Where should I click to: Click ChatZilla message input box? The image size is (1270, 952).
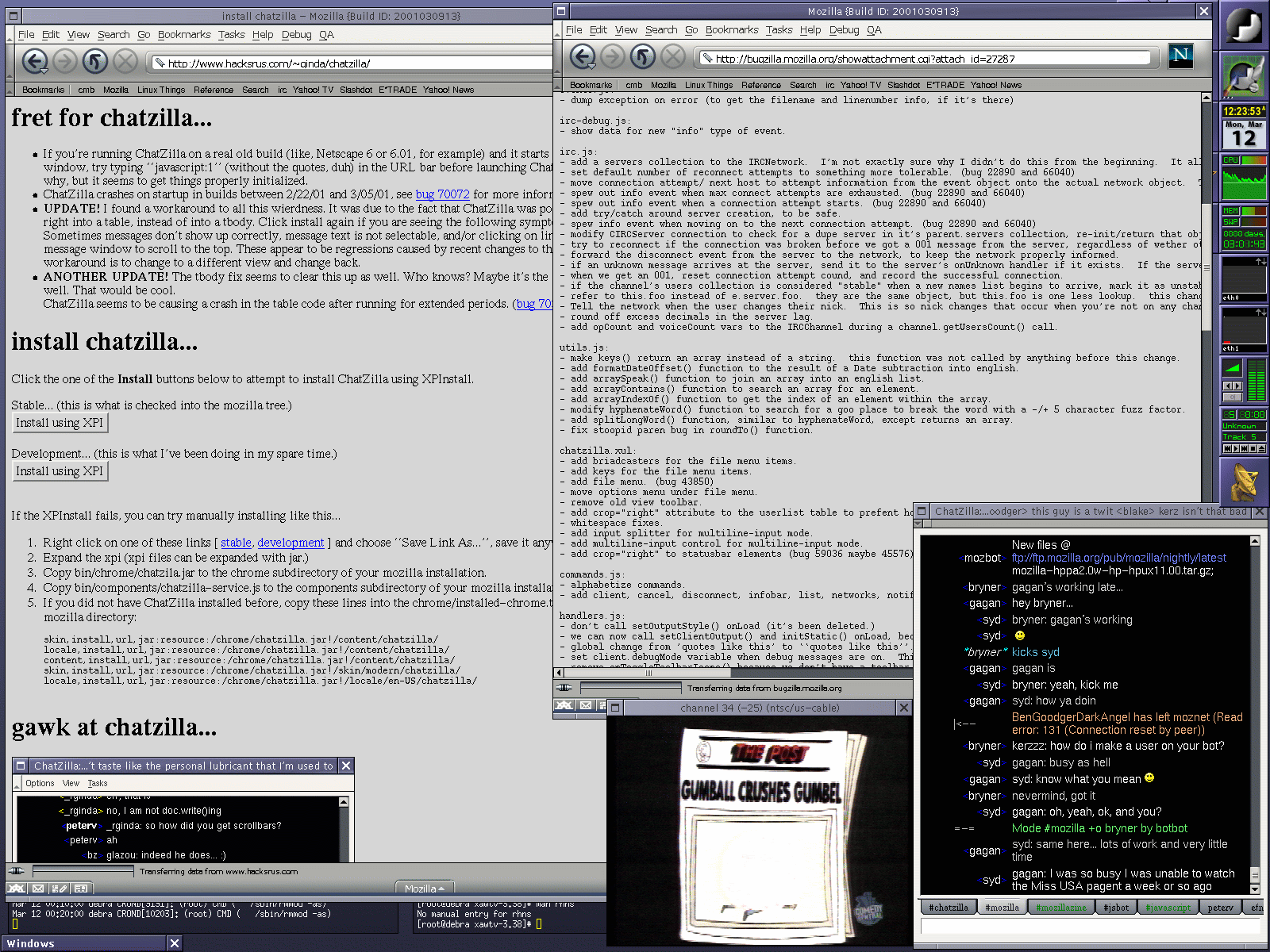pos(1091,927)
